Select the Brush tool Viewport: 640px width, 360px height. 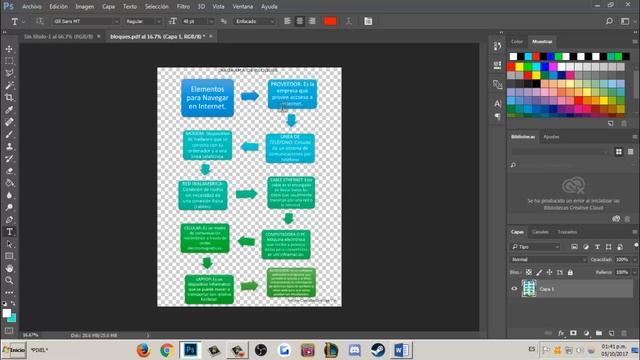9,134
